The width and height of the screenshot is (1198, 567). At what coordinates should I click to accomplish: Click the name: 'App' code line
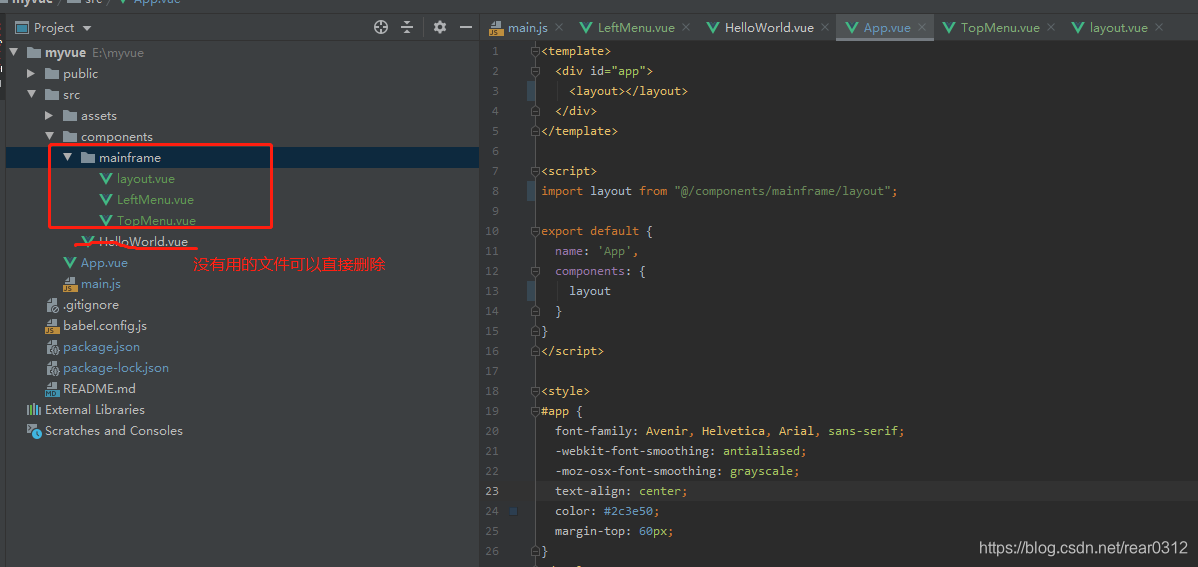597,251
